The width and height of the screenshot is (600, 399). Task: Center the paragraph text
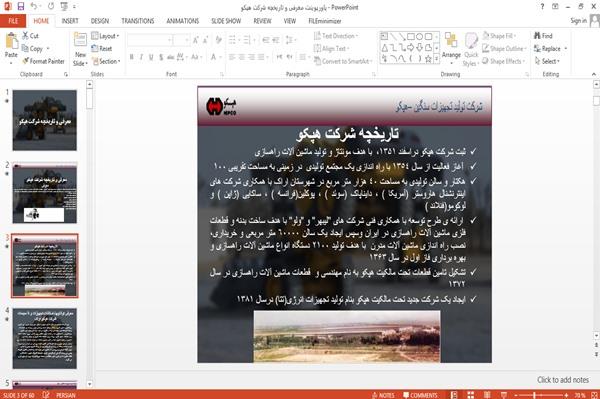pyautogui.click(x=242, y=57)
